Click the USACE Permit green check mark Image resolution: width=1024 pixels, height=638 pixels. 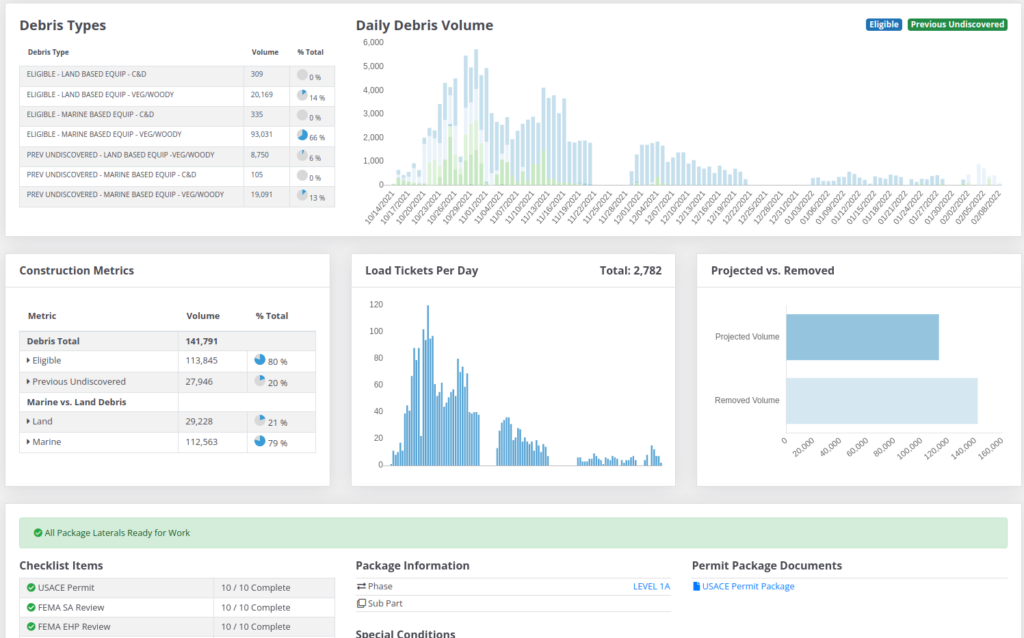tap(31, 588)
